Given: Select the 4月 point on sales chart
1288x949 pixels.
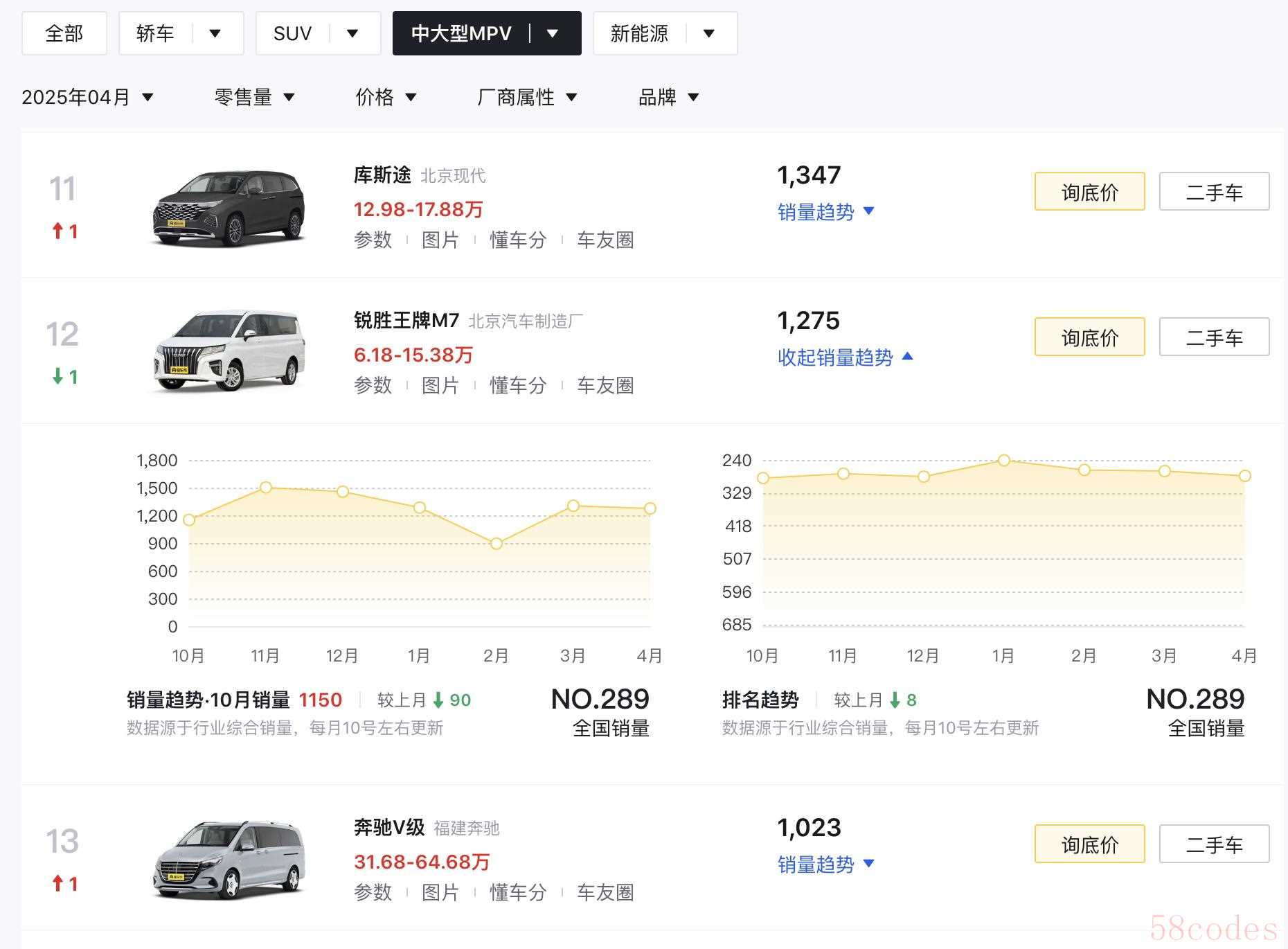Looking at the screenshot, I should coord(650,508).
